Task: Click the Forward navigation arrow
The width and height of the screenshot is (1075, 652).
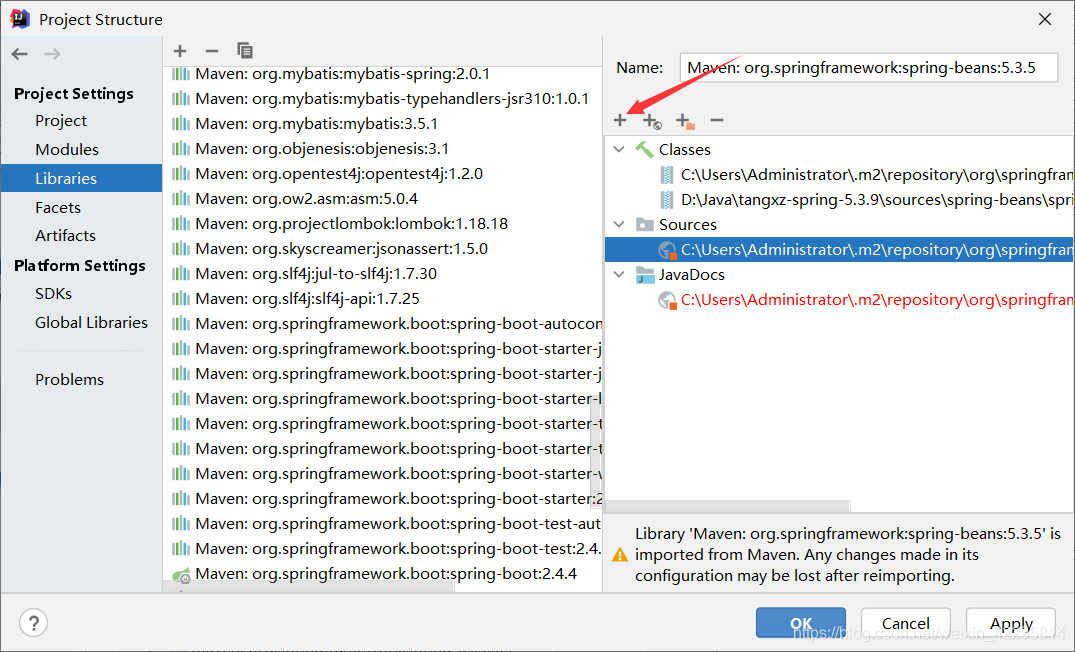Action: 52,53
